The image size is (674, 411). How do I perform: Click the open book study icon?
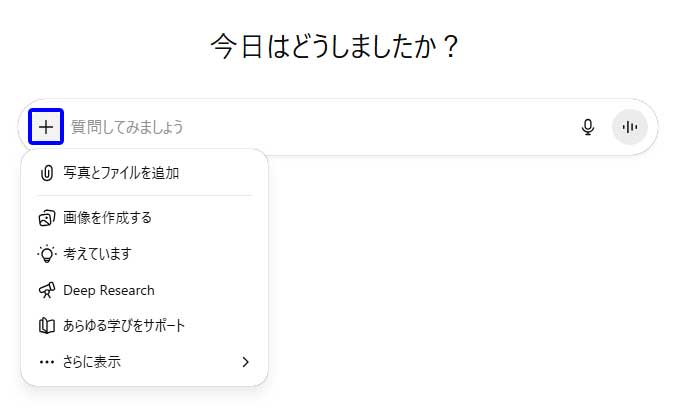click(x=46, y=326)
